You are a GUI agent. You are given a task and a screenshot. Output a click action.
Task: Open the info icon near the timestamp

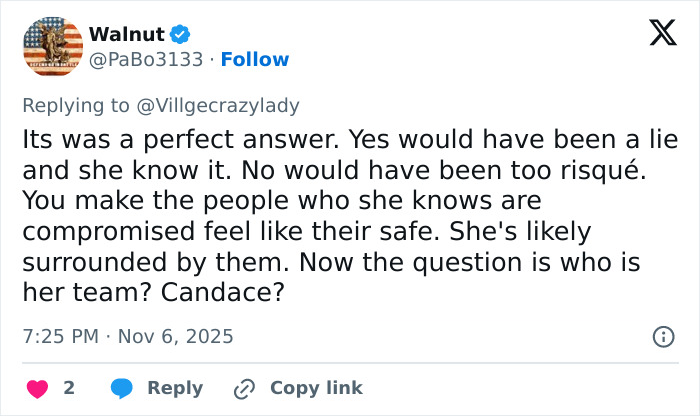[x=663, y=336]
